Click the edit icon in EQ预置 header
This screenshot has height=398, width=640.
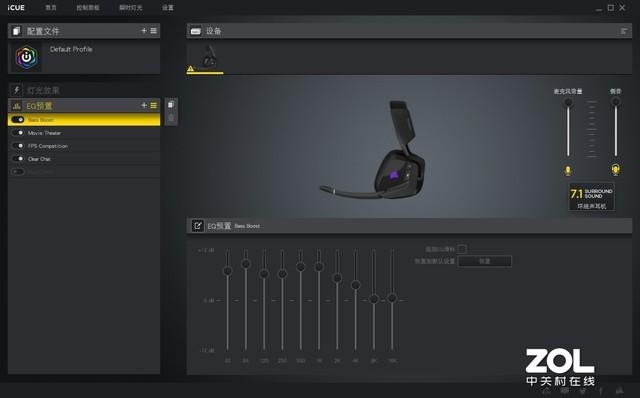pyautogui.click(x=198, y=225)
